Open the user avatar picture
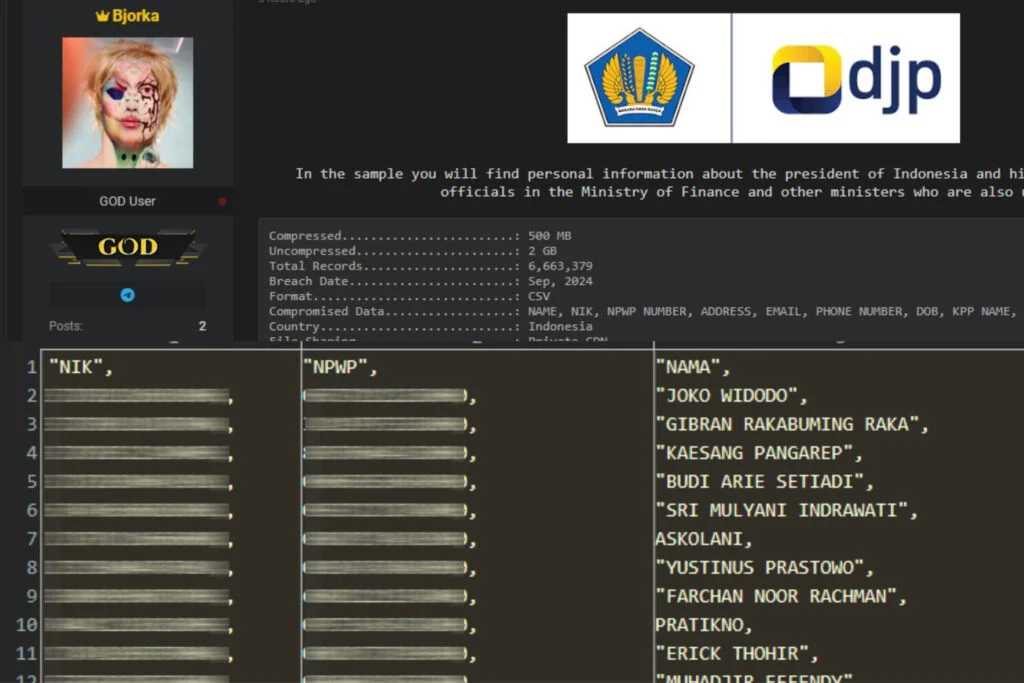Screen dimensions: 1024x683 tap(127, 103)
